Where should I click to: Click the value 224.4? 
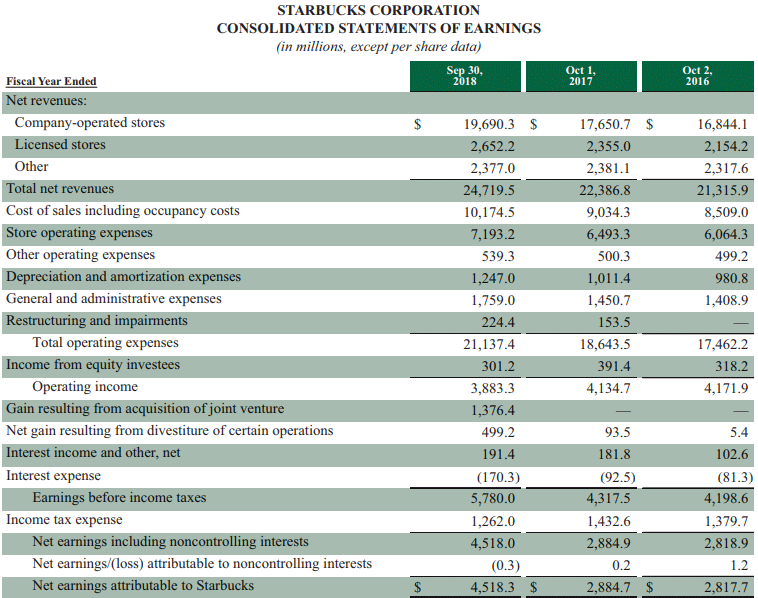pos(498,322)
